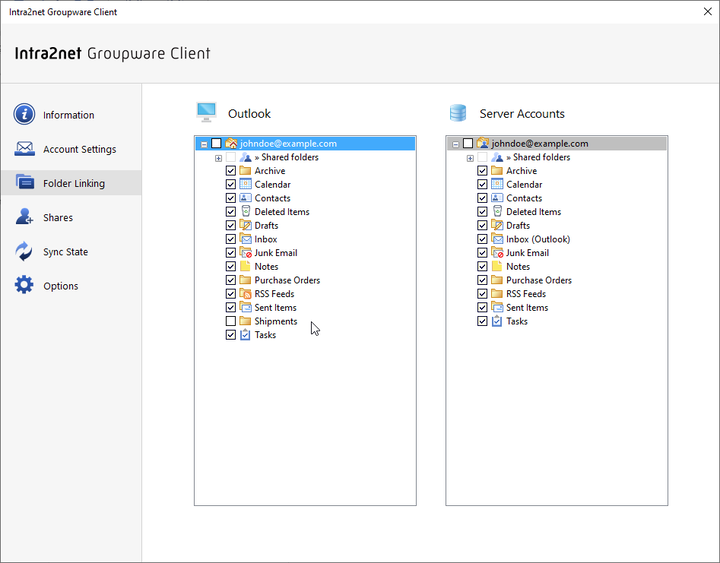
Task: Select Outlook Archive folder label
Action: coord(270,171)
